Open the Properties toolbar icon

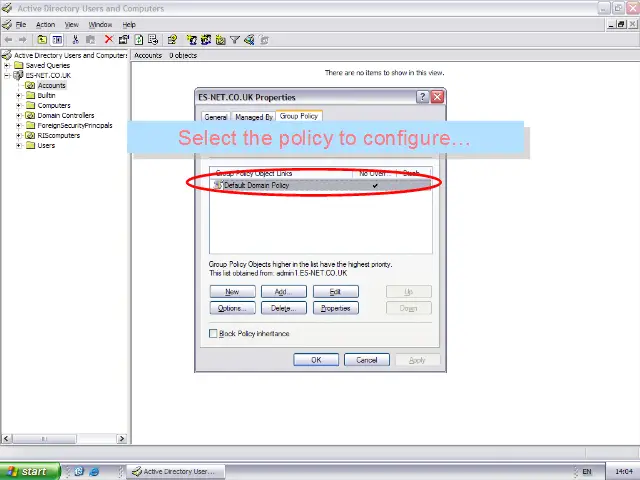[124, 40]
